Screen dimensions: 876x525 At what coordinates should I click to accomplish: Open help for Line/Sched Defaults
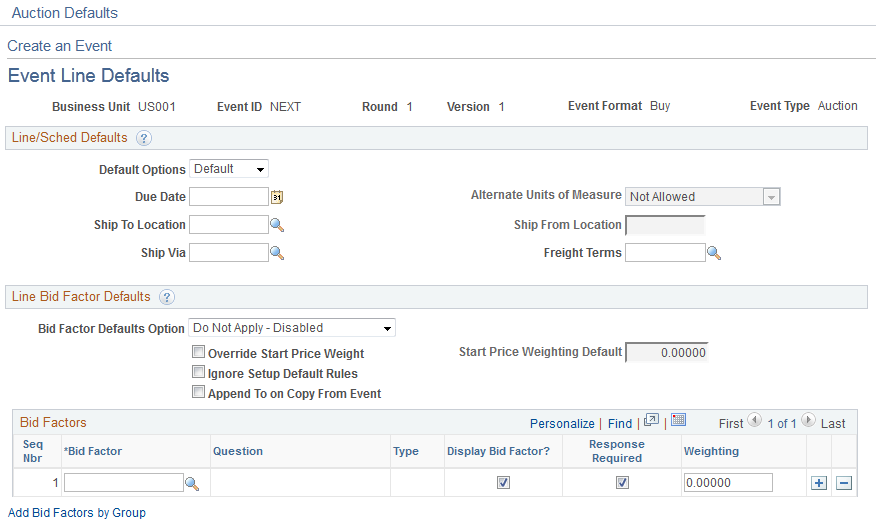[144, 138]
